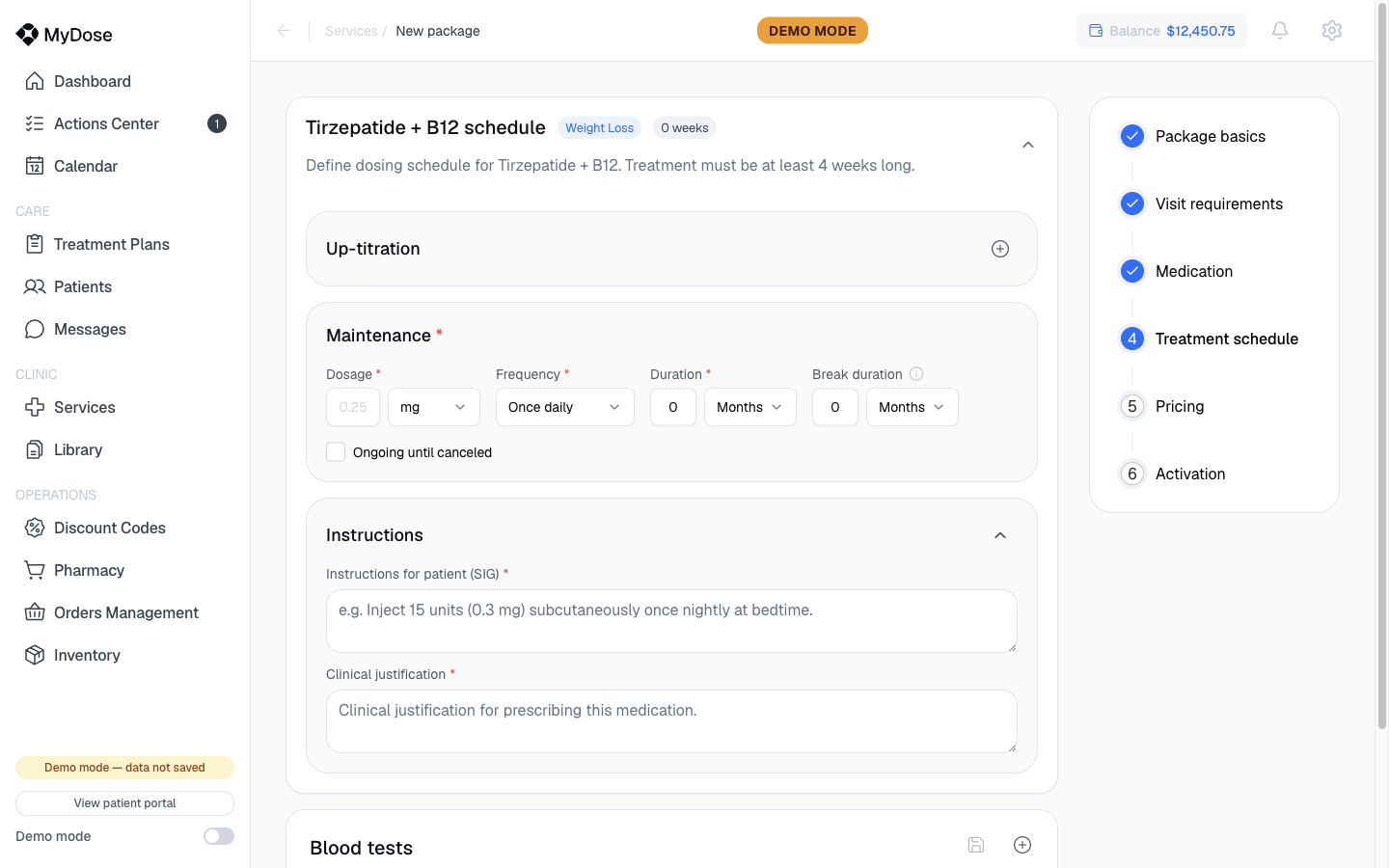
Task: Add a blood test with plus icon
Action: tap(1022, 845)
